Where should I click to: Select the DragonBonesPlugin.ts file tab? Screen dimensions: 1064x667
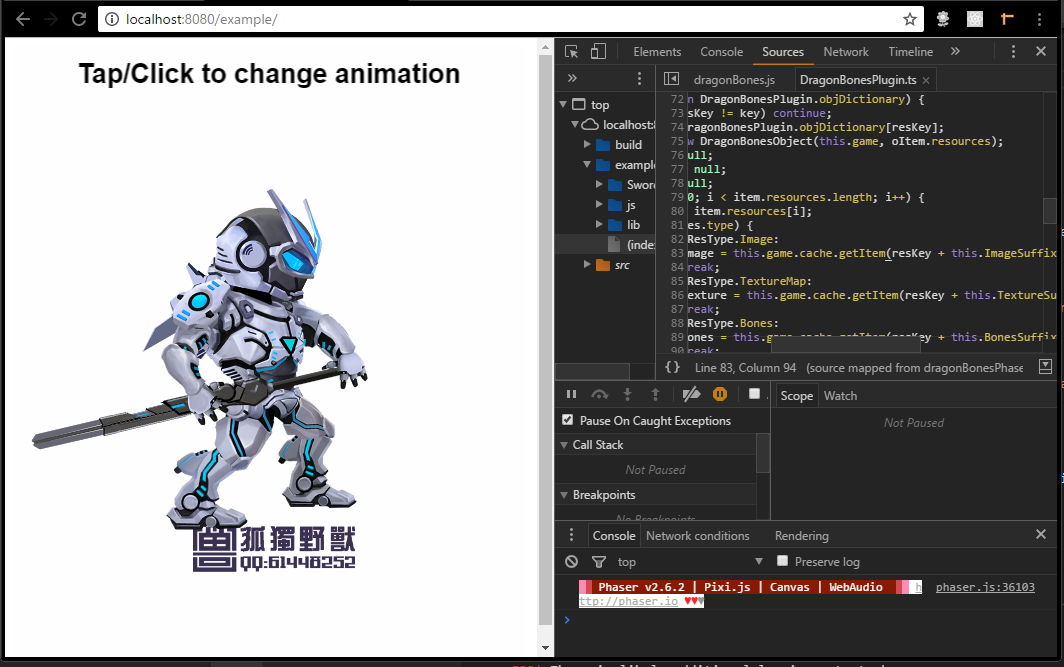(x=858, y=80)
